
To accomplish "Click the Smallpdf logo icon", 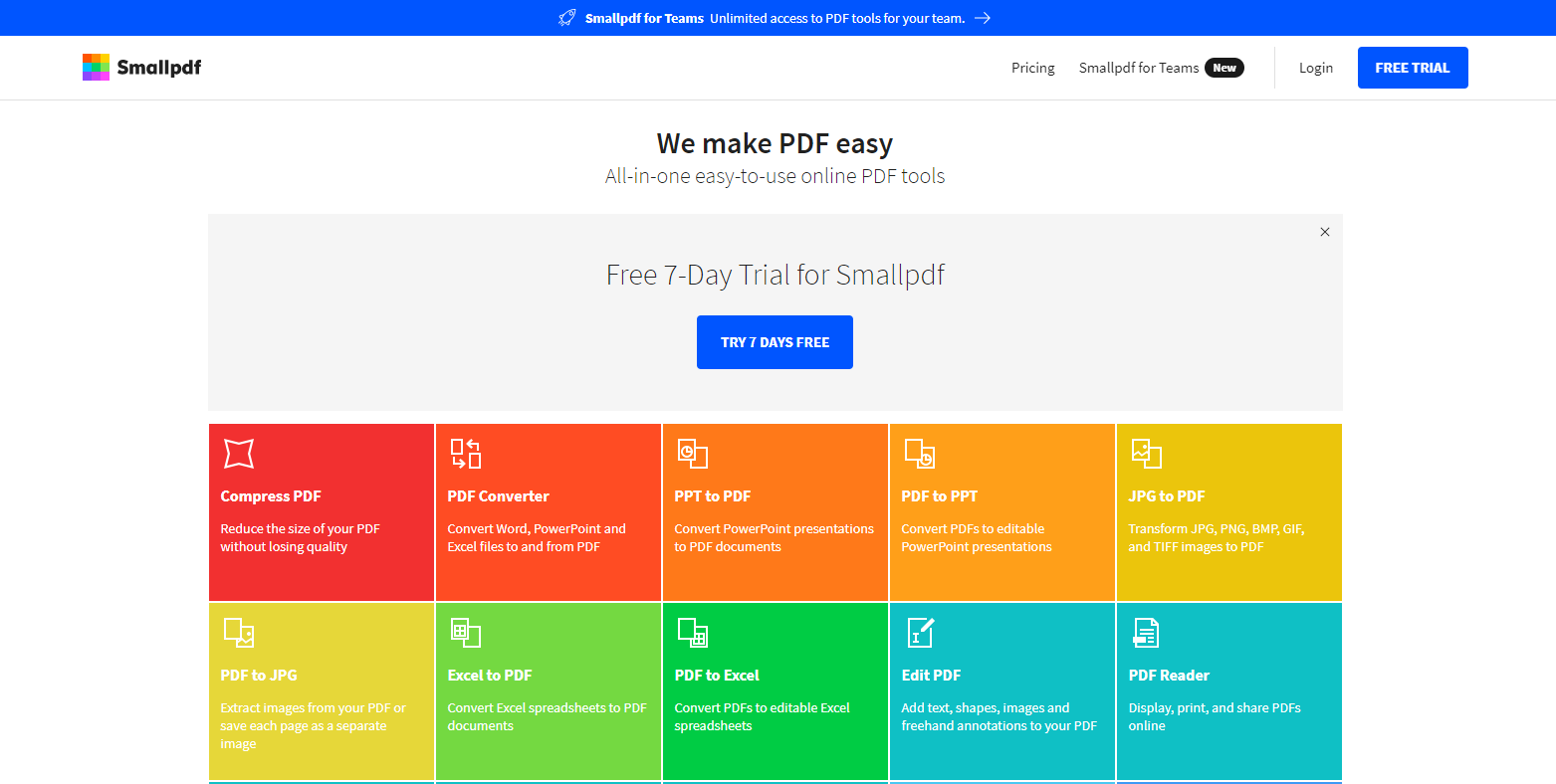I will click(x=96, y=67).
